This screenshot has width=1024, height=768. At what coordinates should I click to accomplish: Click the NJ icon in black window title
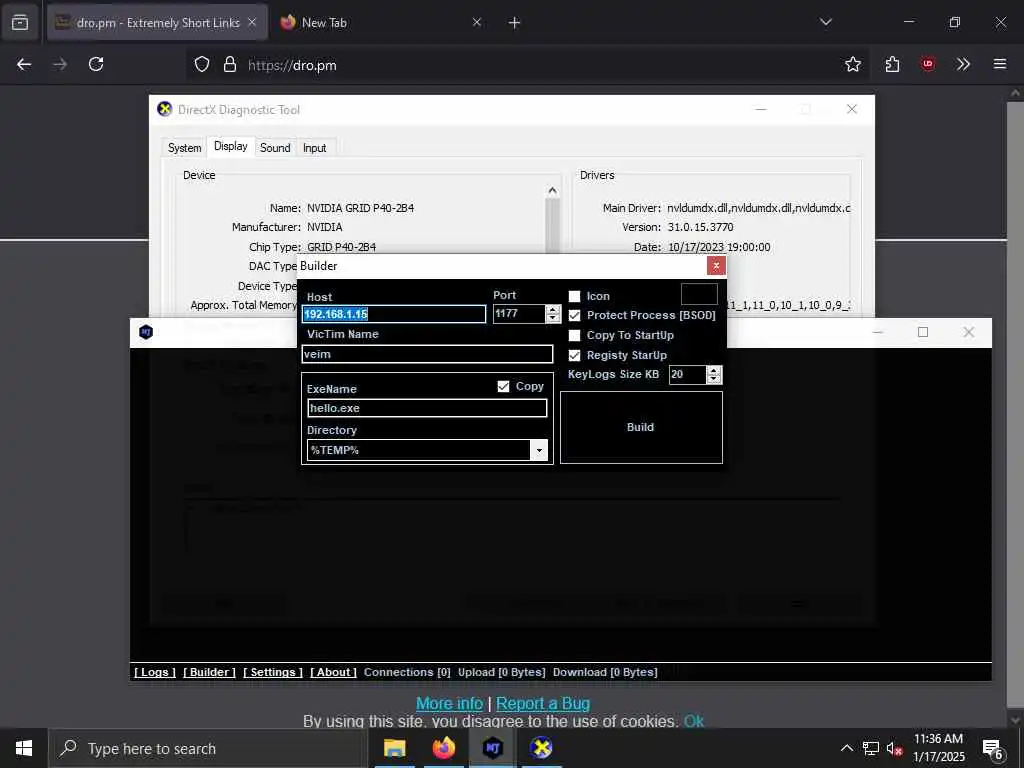coord(146,332)
